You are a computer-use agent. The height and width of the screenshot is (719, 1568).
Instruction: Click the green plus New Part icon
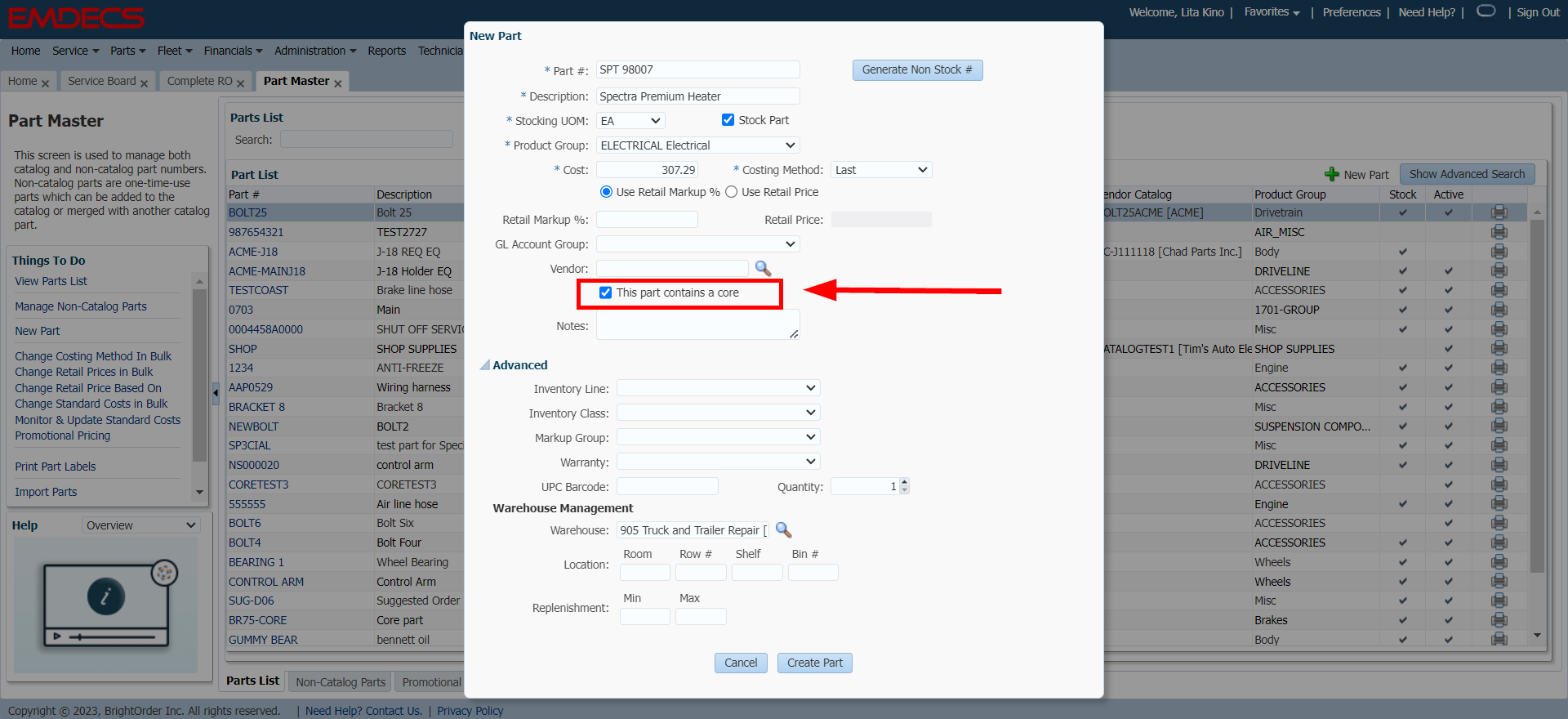pos(1332,174)
